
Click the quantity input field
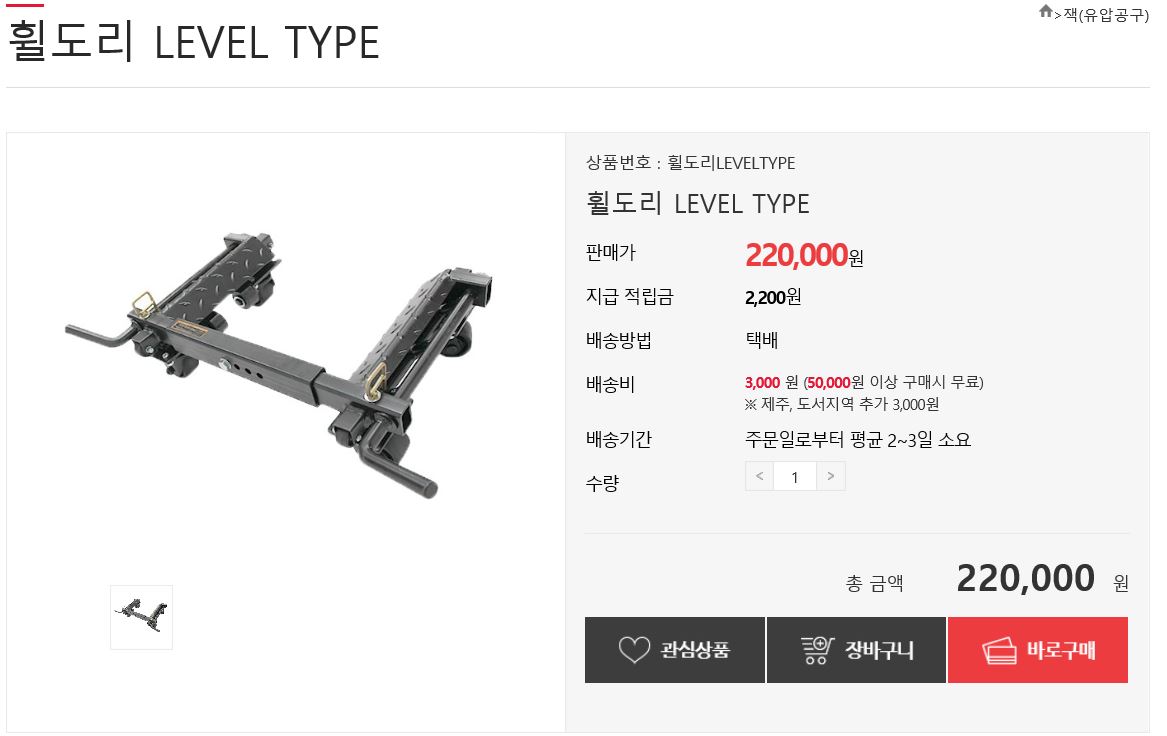(795, 476)
